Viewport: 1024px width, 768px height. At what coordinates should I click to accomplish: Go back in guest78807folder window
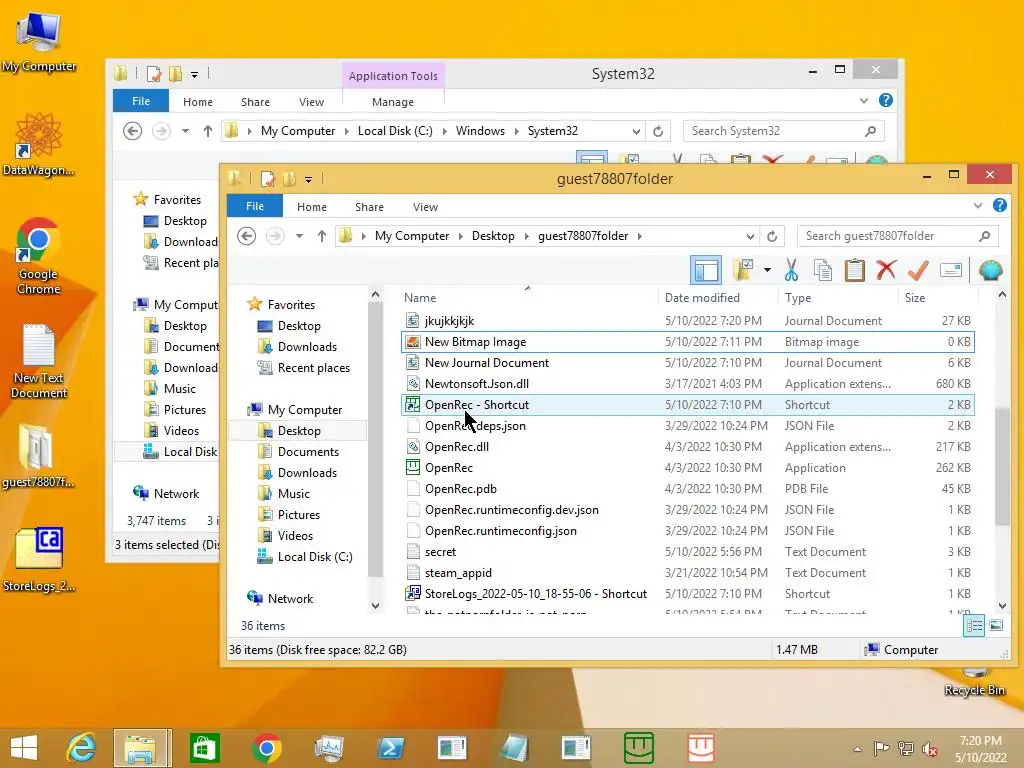pyautogui.click(x=246, y=236)
